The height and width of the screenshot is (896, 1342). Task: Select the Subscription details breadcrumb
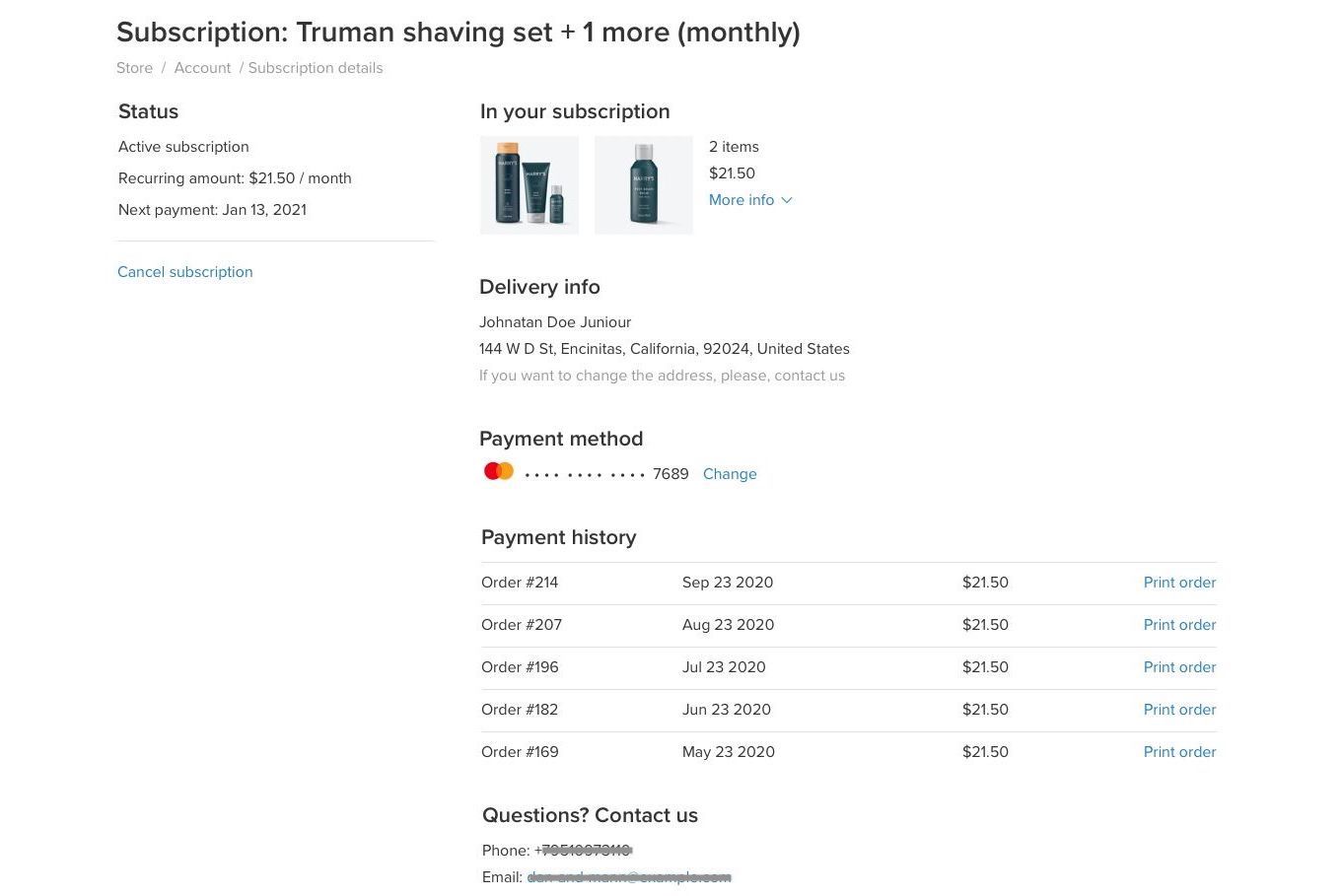[x=315, y=67]
